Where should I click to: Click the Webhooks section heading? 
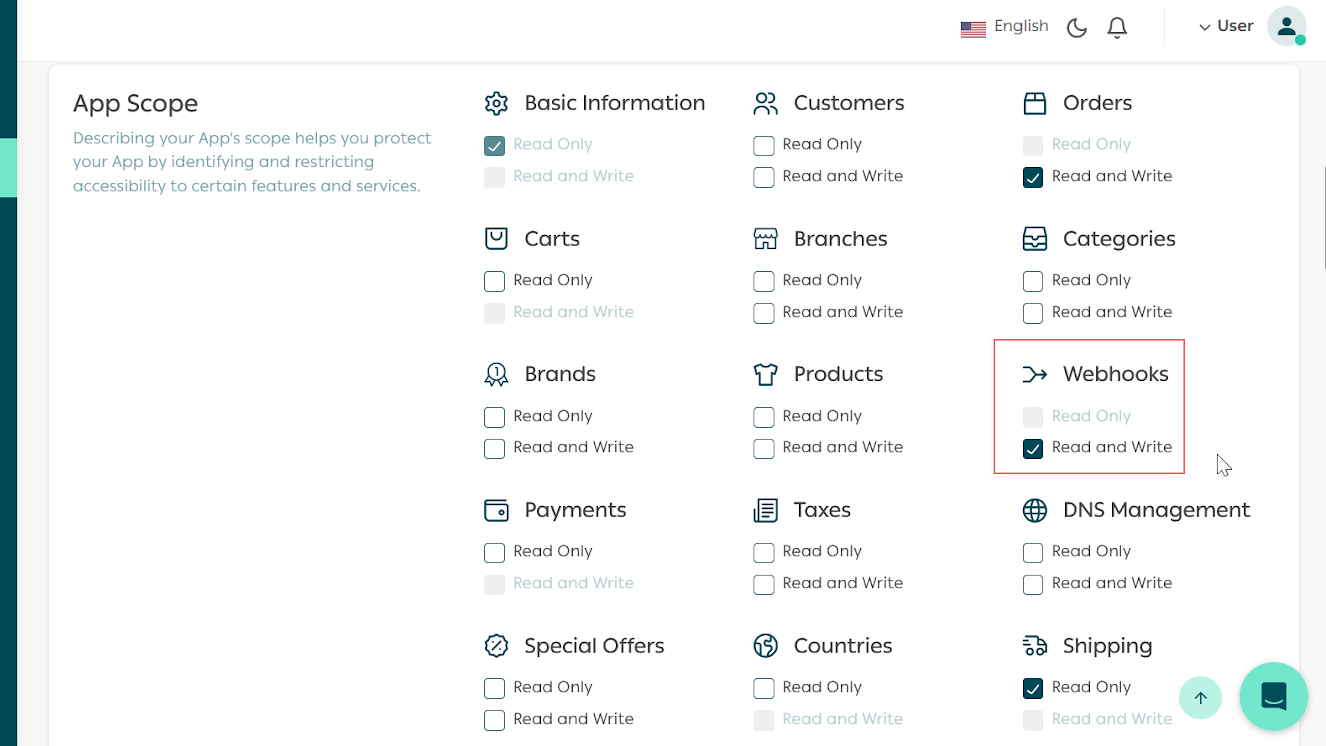[x=1115, y=374]
